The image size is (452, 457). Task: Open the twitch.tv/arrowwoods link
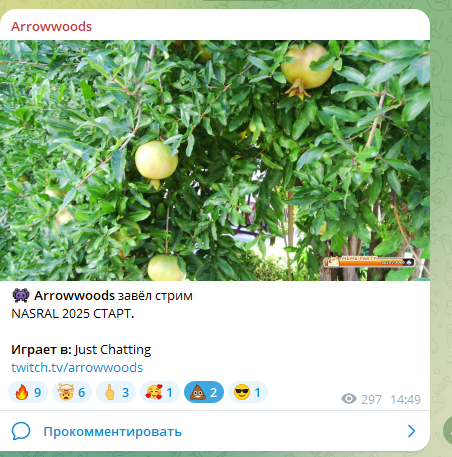[x=77, y=367]
